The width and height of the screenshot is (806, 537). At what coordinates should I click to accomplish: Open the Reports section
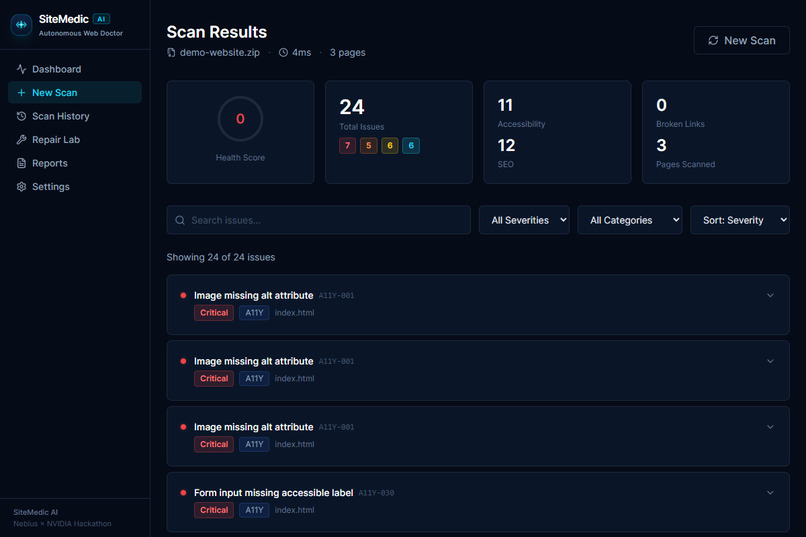click(x=75, y=163)
